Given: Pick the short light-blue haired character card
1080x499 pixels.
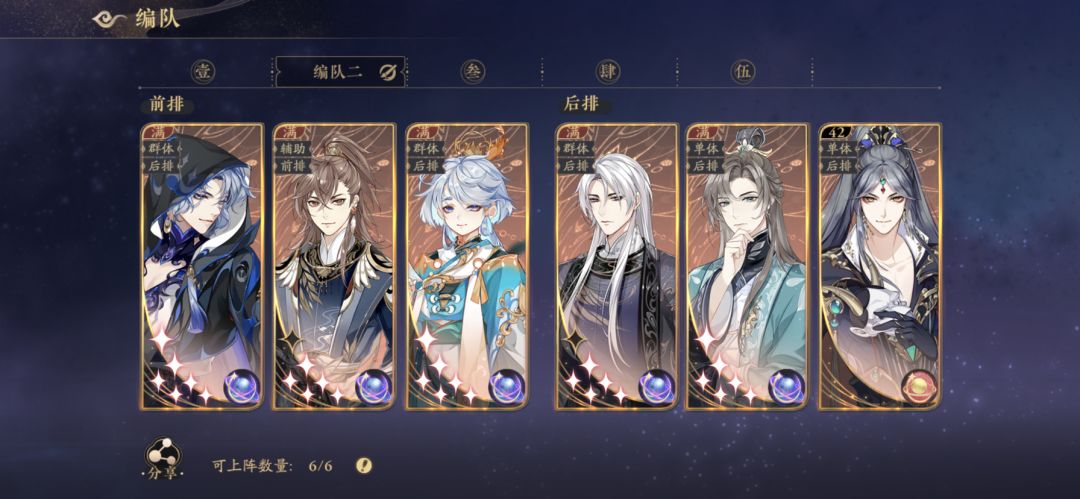Looking at the screenshot, I should pos(467,266).
